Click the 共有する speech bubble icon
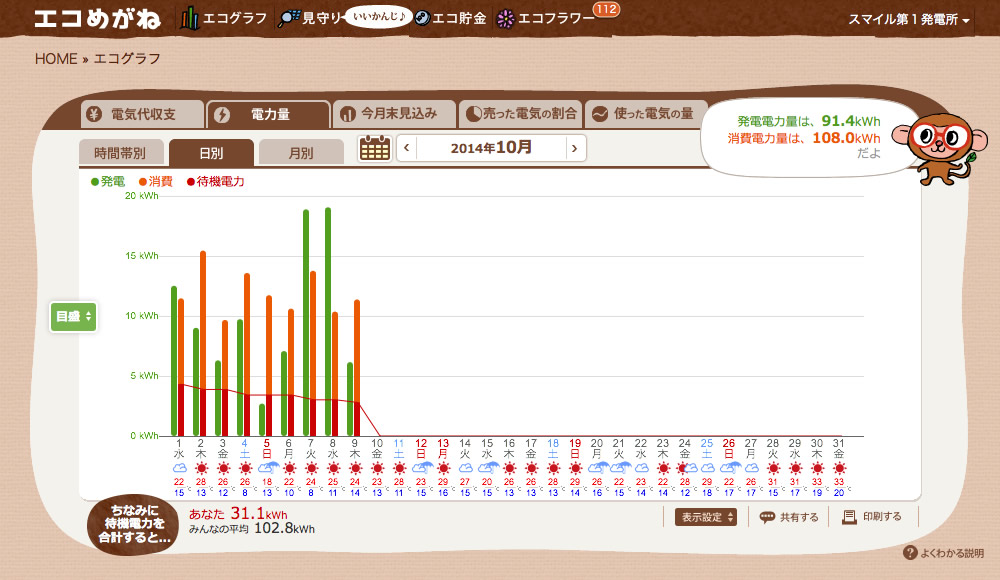 pos(767,517)
